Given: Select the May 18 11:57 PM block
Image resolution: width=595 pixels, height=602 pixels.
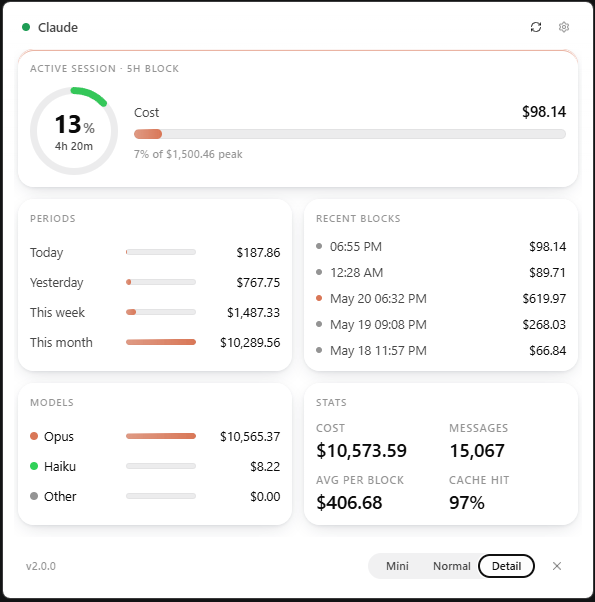Looking at the screenshot, I should (x=441, y=351).
